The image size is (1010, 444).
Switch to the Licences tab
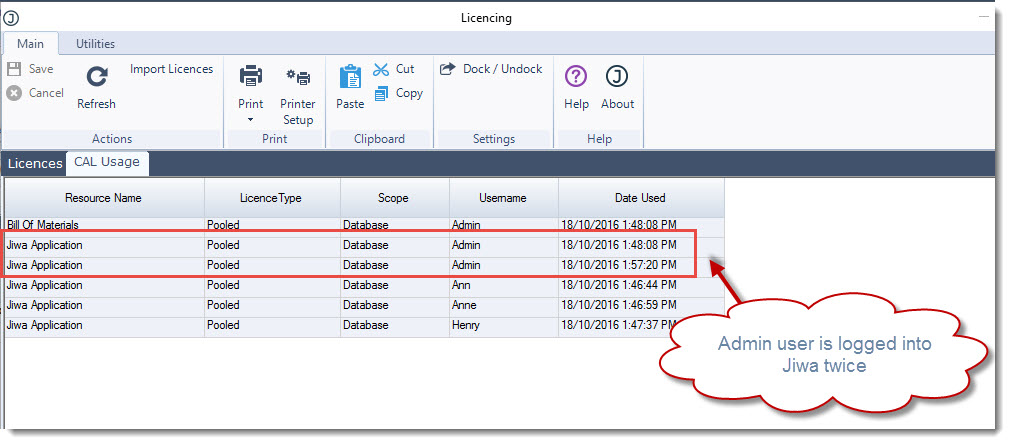click(35, 164)
